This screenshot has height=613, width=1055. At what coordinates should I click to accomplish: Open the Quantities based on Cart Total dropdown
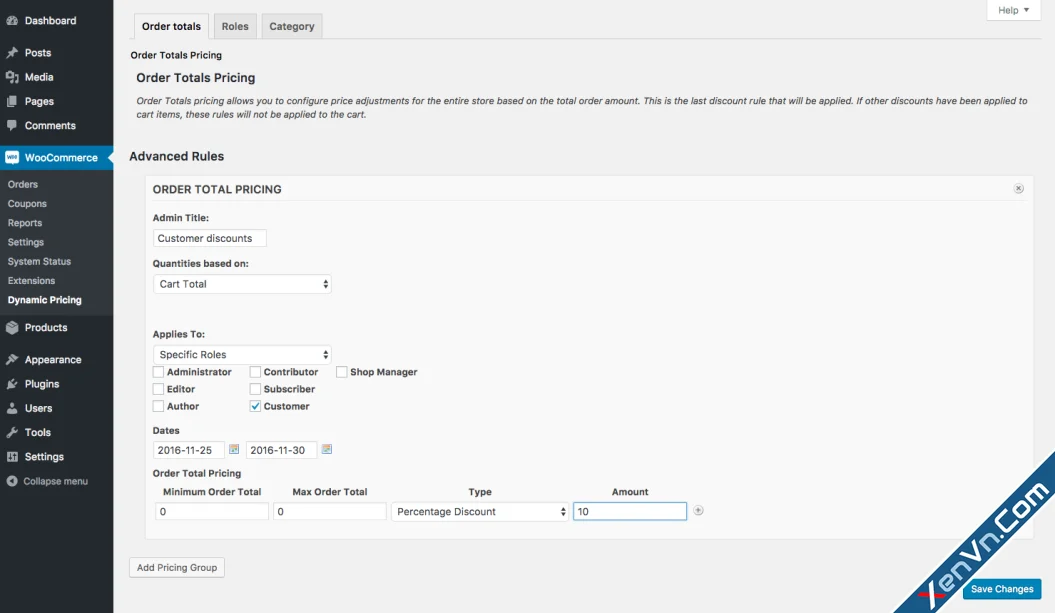242,284
